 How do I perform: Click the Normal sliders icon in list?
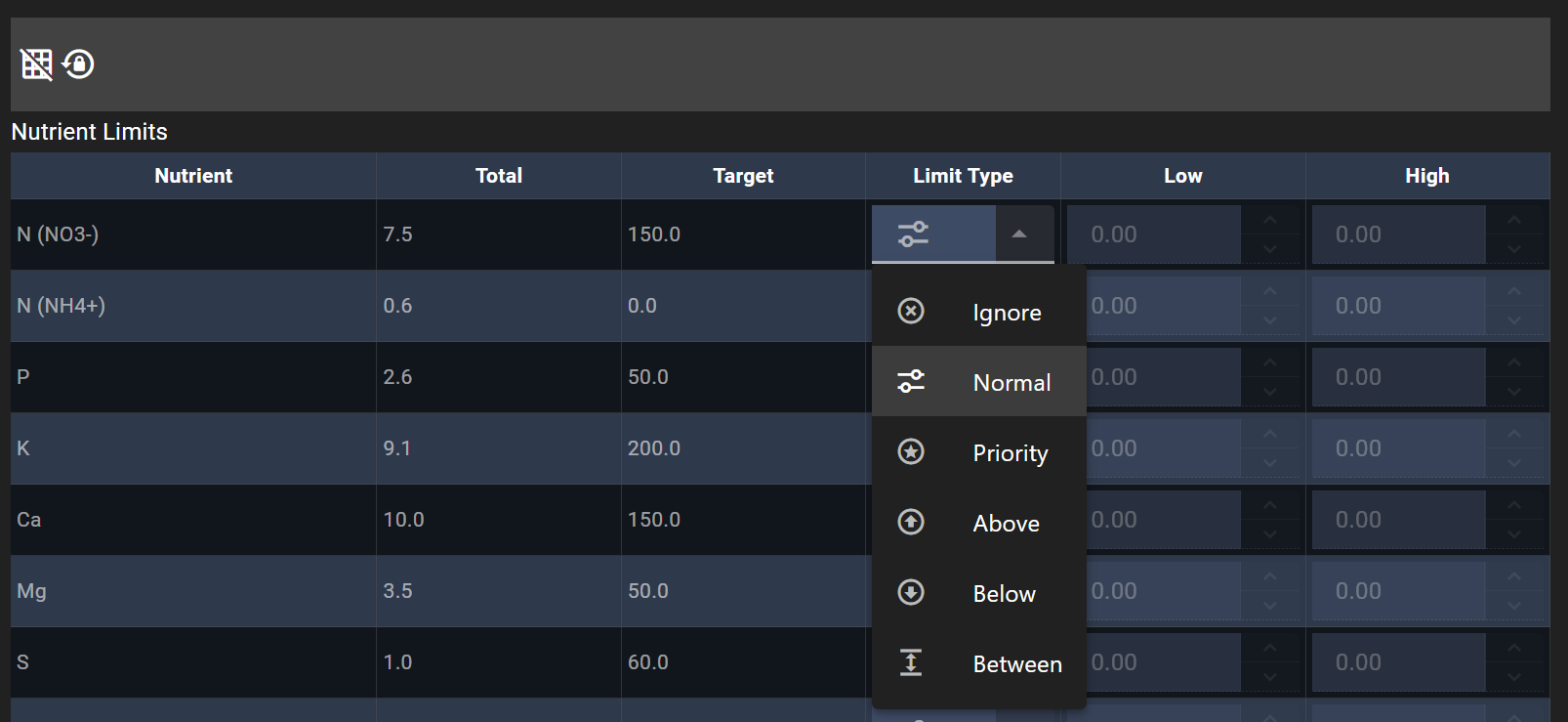910,382
